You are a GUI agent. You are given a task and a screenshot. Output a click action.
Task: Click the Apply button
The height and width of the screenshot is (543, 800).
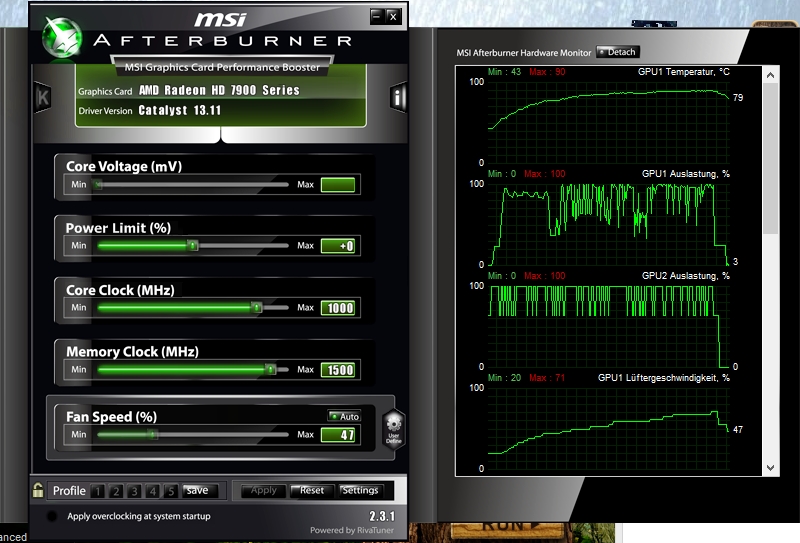click(263, 490)
